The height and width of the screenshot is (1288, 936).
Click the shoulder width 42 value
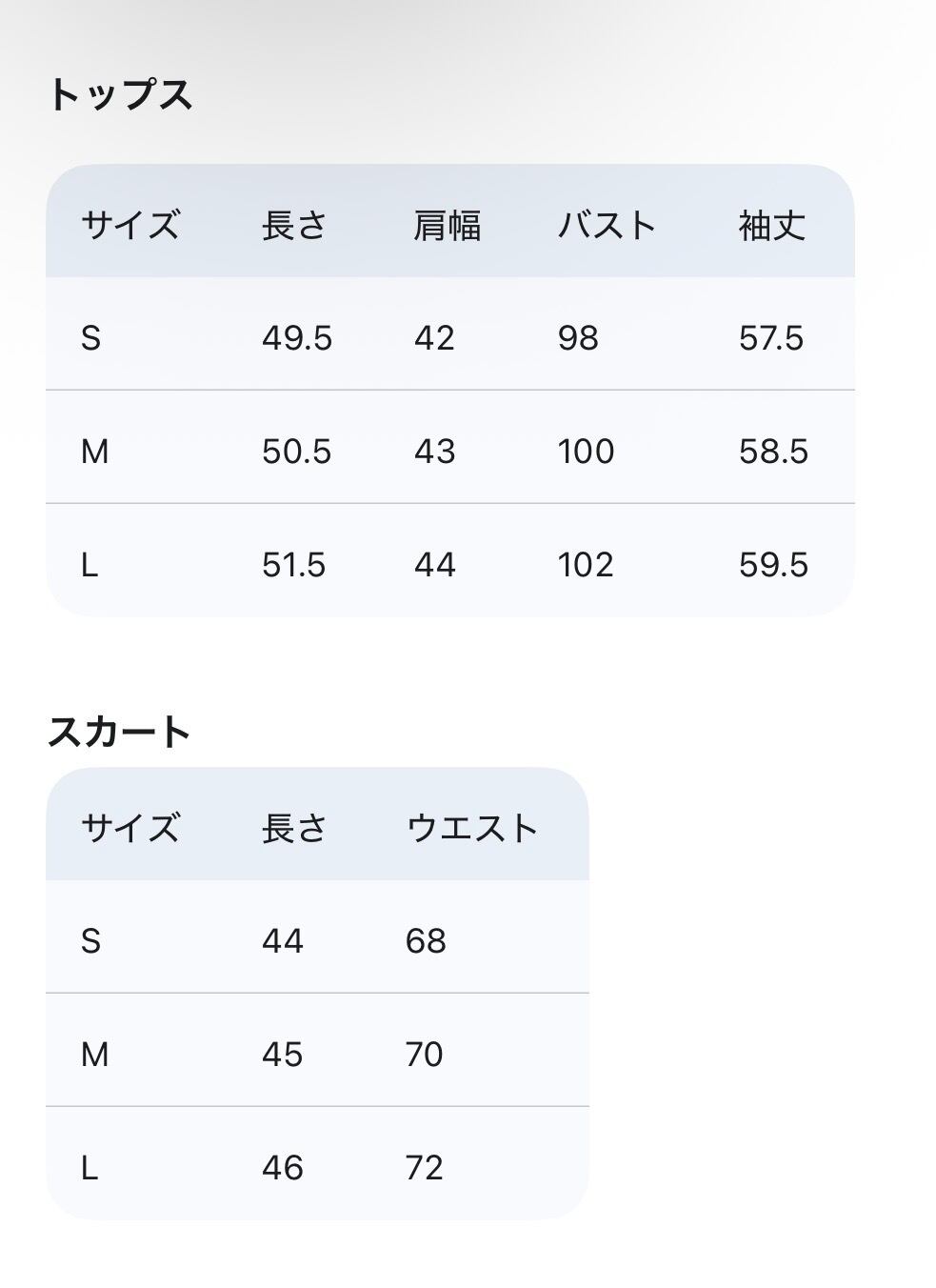tap(434, 338)
